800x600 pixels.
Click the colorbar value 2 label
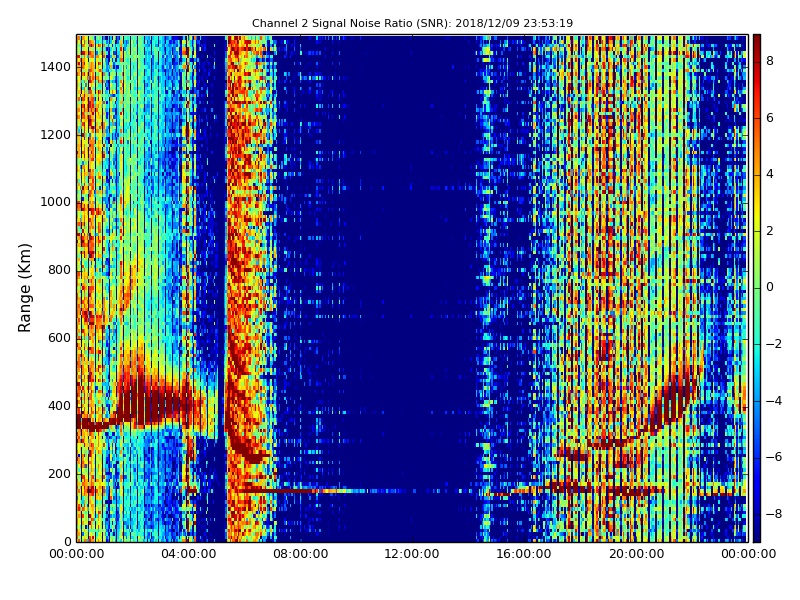click(770, 231)
